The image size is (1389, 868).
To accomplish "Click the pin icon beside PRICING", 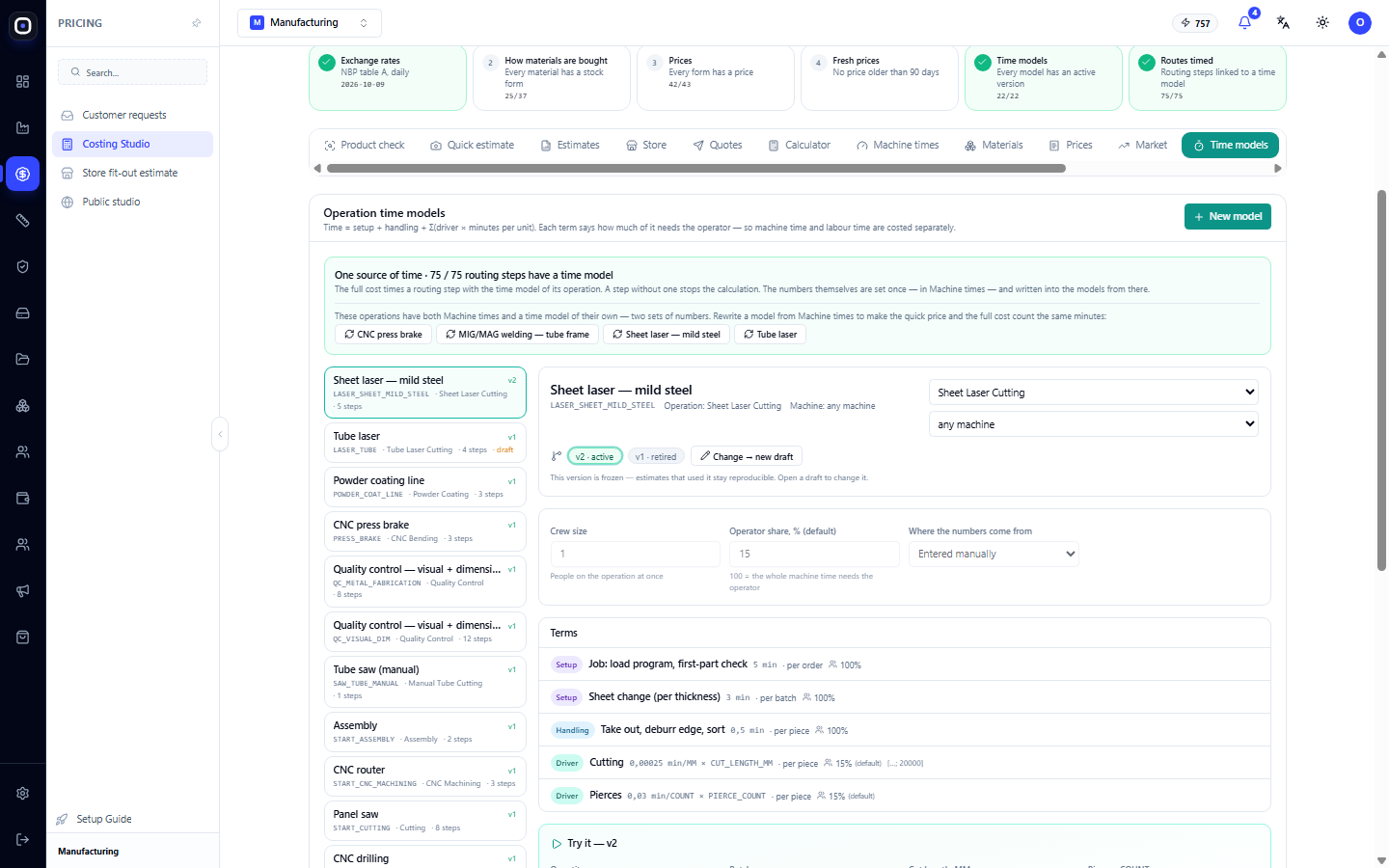I will (197, 23).
